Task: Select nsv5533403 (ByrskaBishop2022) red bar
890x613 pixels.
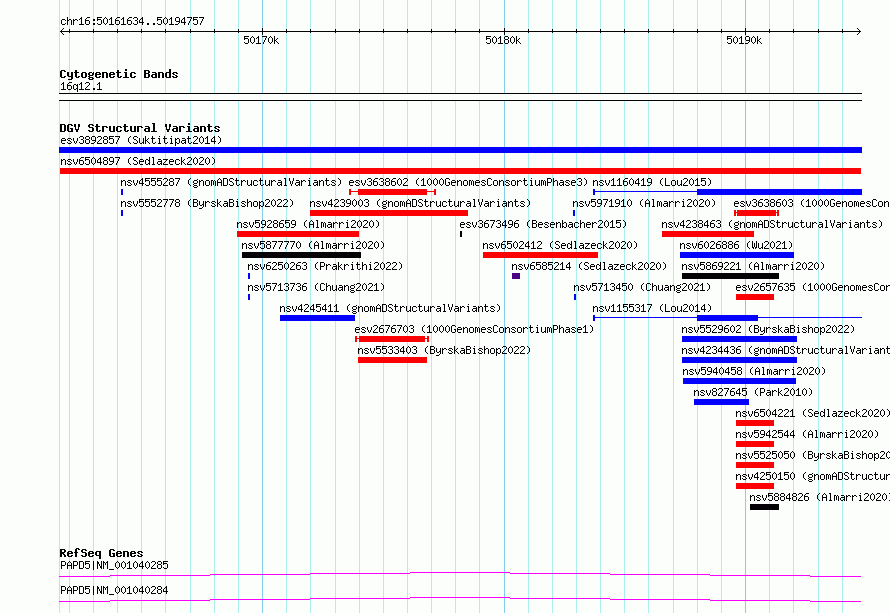Action: tap(392, 360)
